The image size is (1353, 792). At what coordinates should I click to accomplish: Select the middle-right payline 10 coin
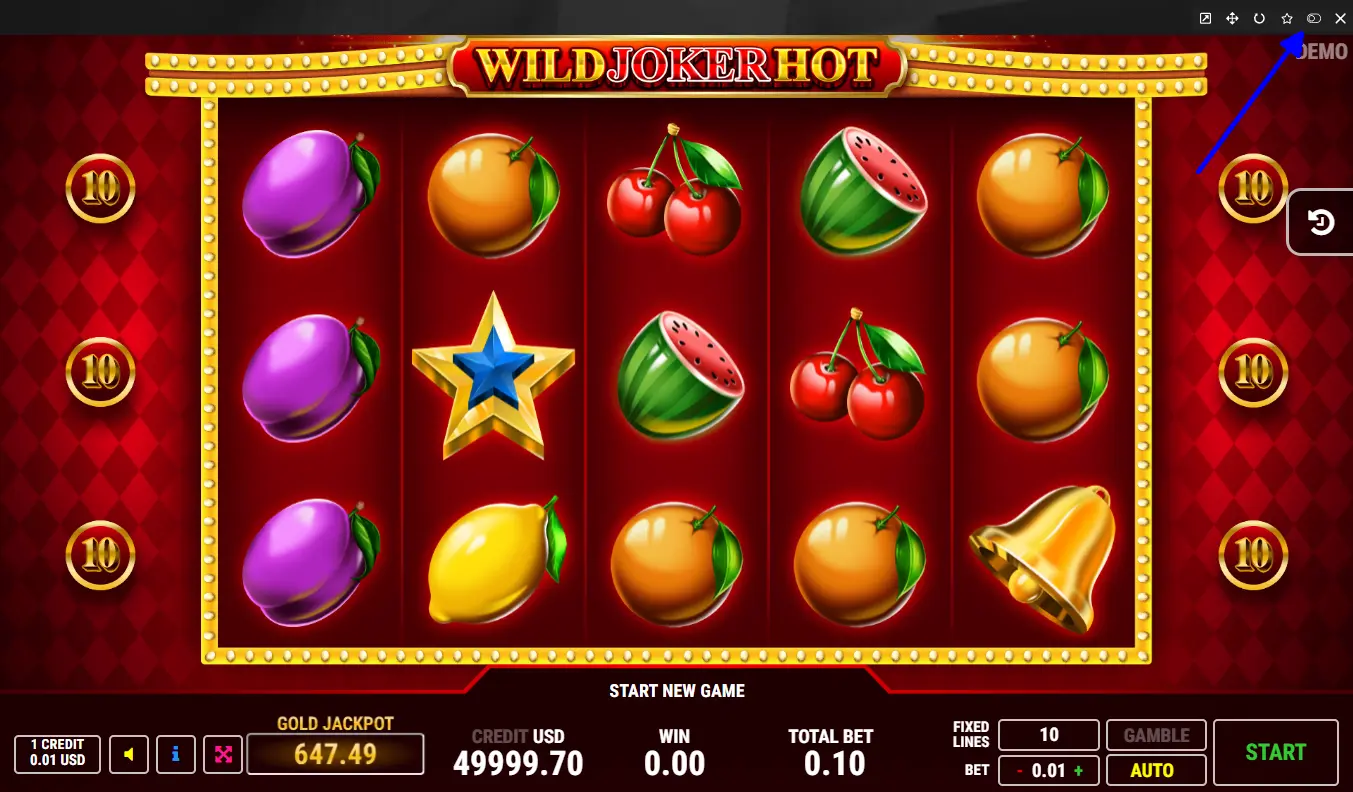1253,372
